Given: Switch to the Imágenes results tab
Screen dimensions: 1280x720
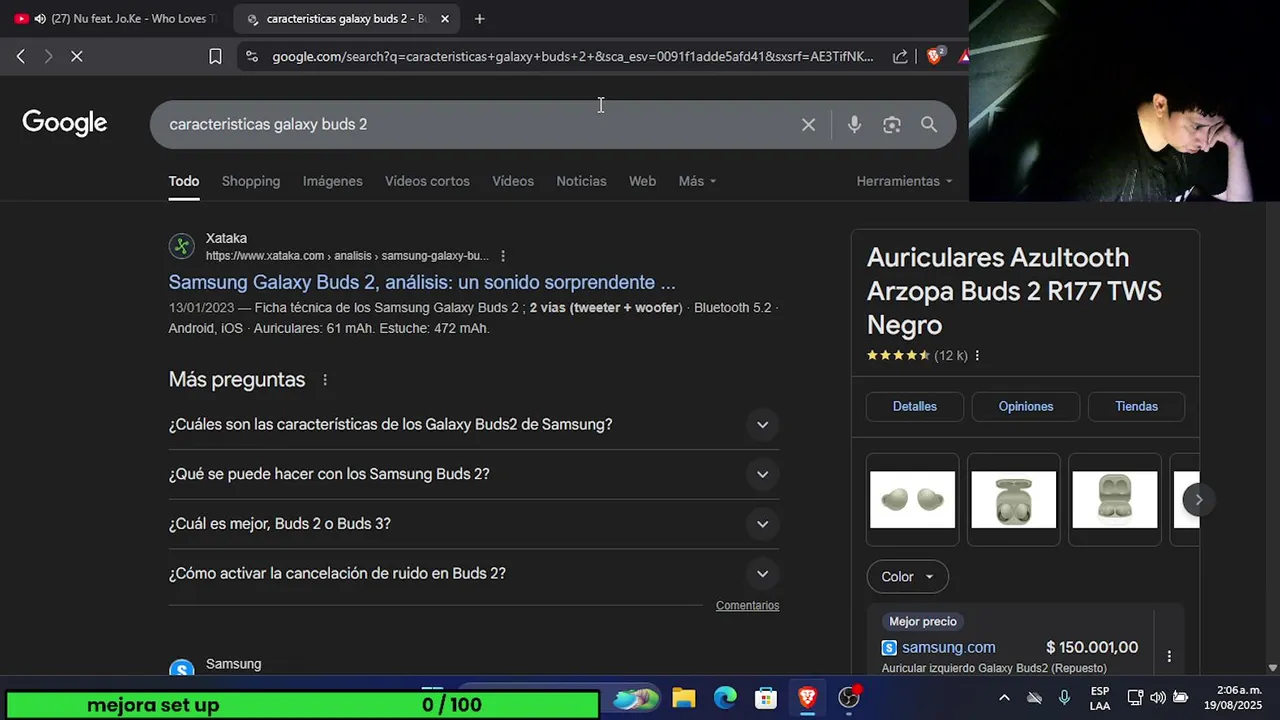Looking at the screenshot, I should (x=333, y=181).
